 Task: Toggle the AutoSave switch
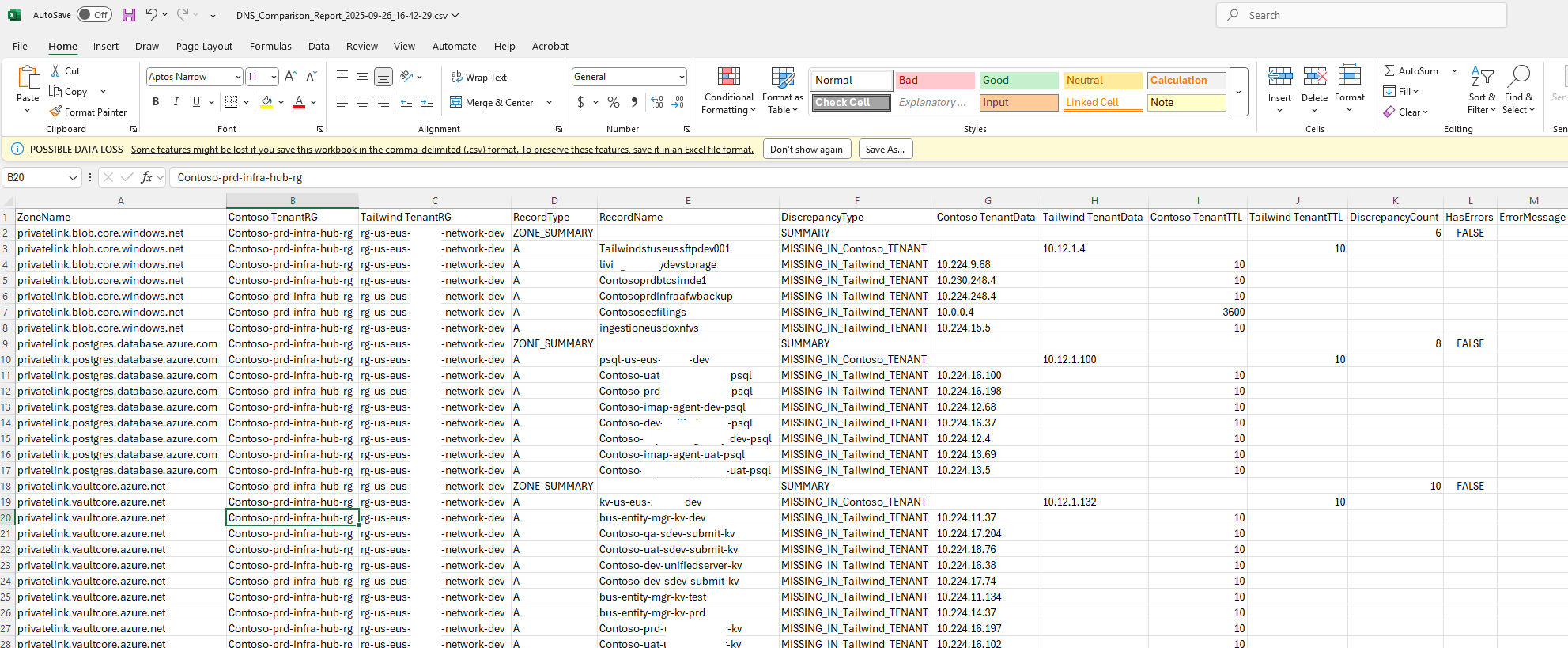pyautogui.click(x=95, y=15)
